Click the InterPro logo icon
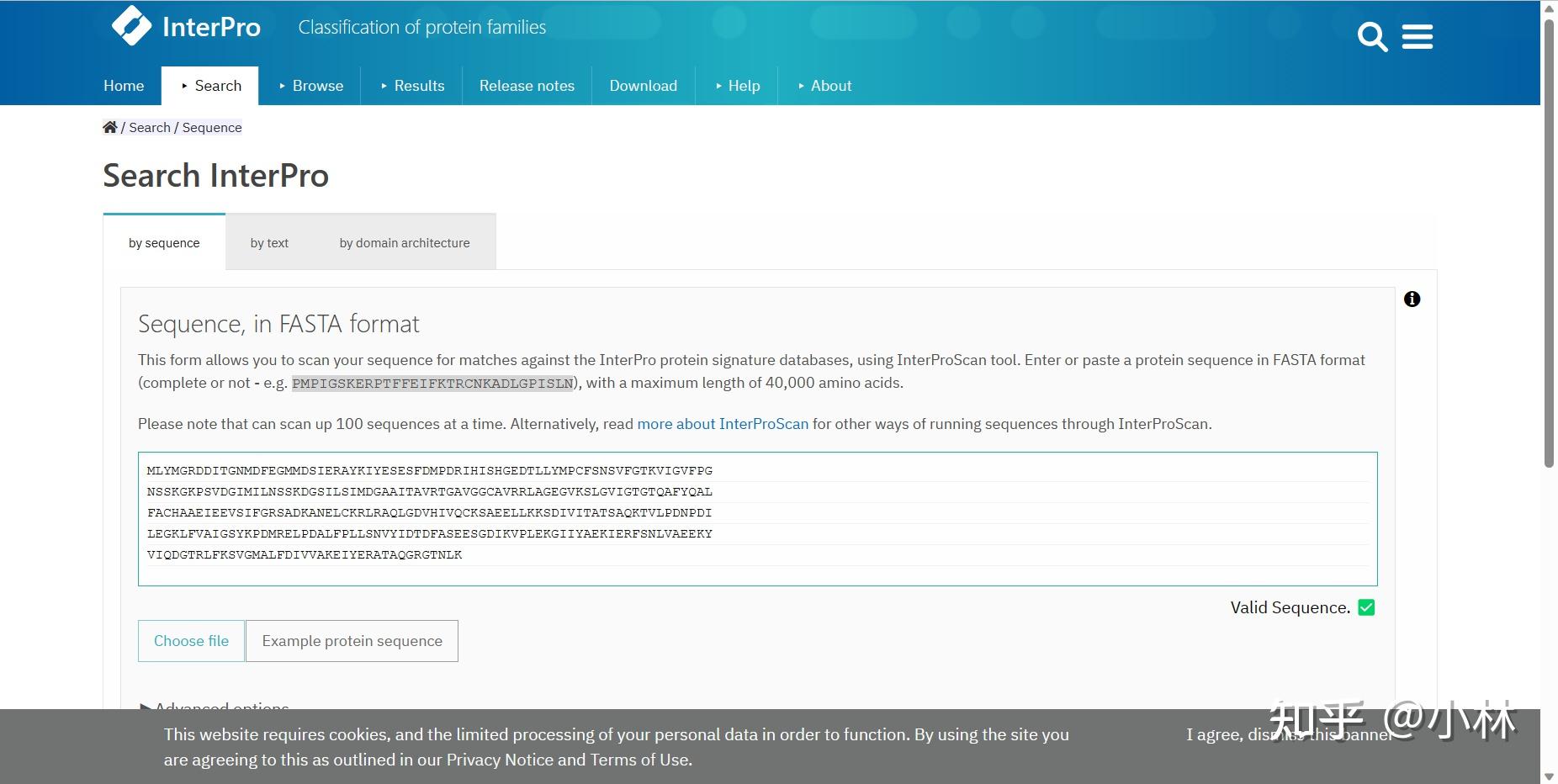 click(132, 25)
